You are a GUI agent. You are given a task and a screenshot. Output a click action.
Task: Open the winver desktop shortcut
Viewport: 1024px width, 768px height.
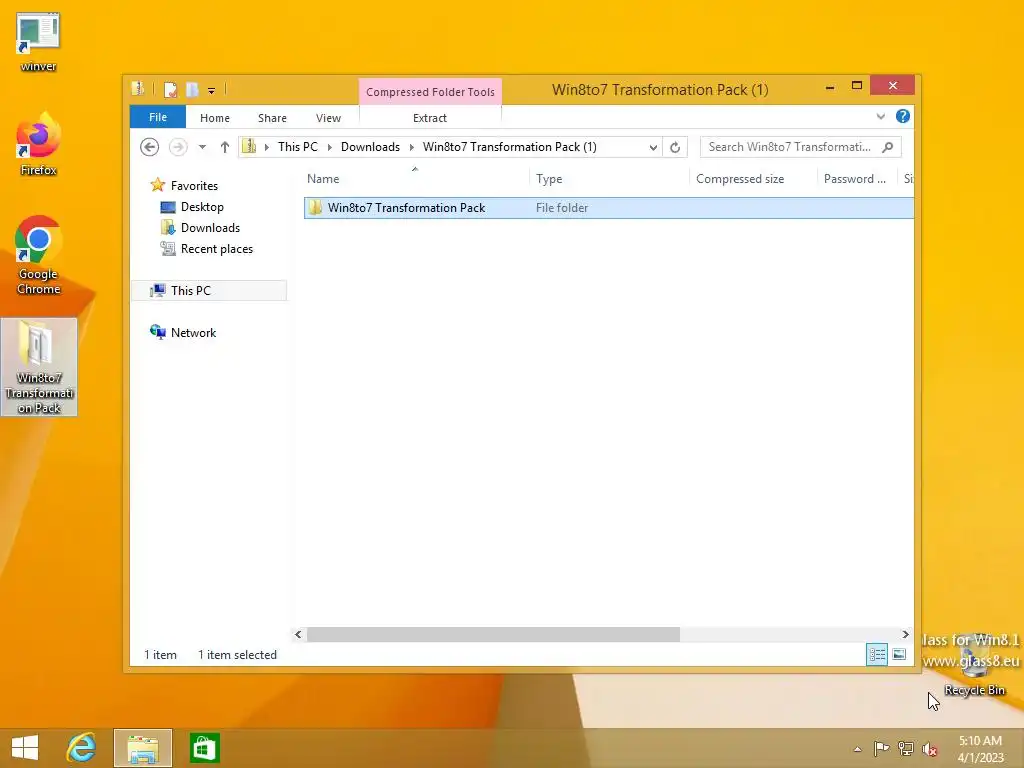(38, 42)
